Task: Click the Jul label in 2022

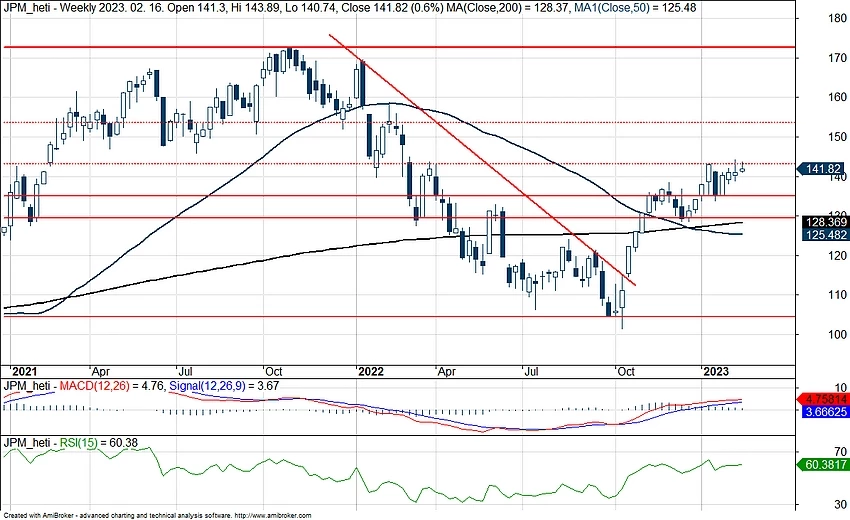Action: tap(531, 371)
